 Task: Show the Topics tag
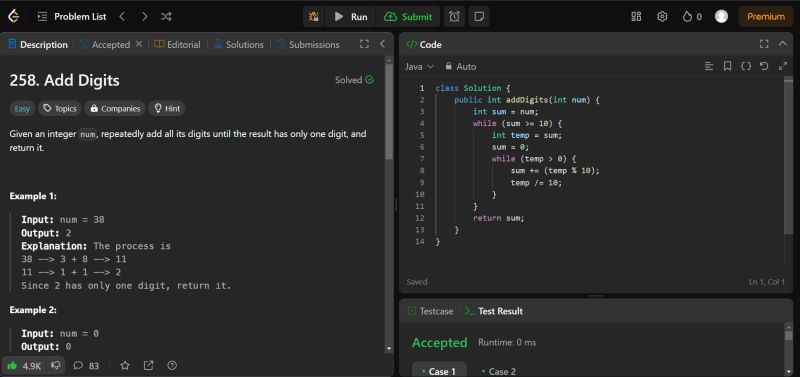[60, 109]
